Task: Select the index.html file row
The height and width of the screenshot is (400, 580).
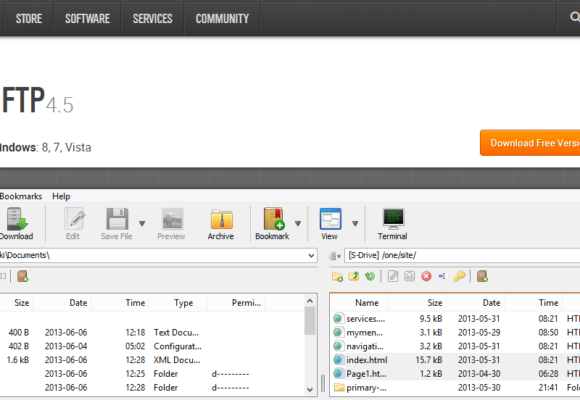Action: pyautogui.click(x=455, y=360)
